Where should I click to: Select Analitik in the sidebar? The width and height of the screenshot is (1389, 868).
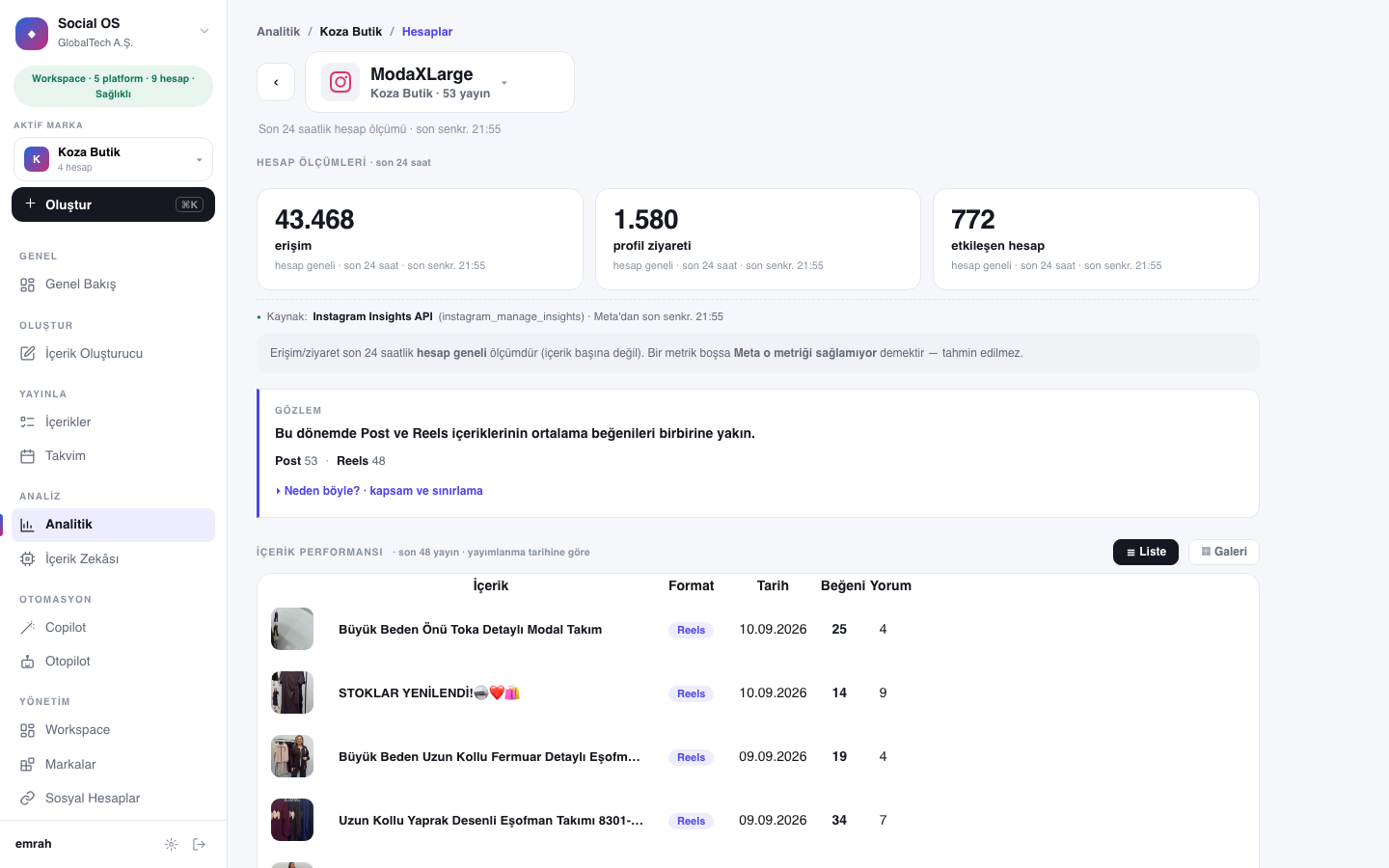113,525
